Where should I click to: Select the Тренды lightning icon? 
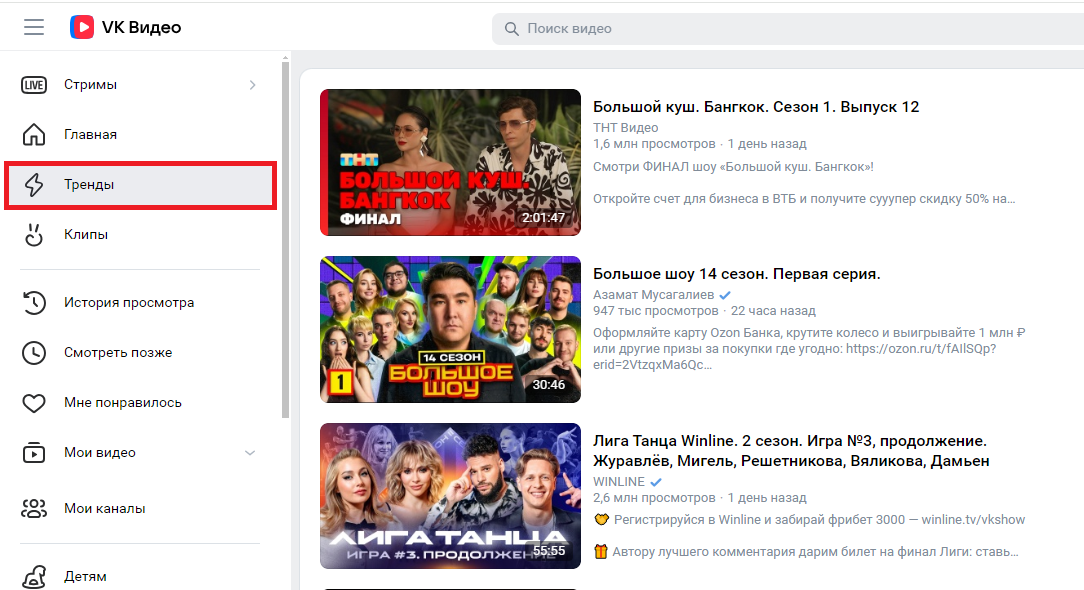[x=34, y=185]
